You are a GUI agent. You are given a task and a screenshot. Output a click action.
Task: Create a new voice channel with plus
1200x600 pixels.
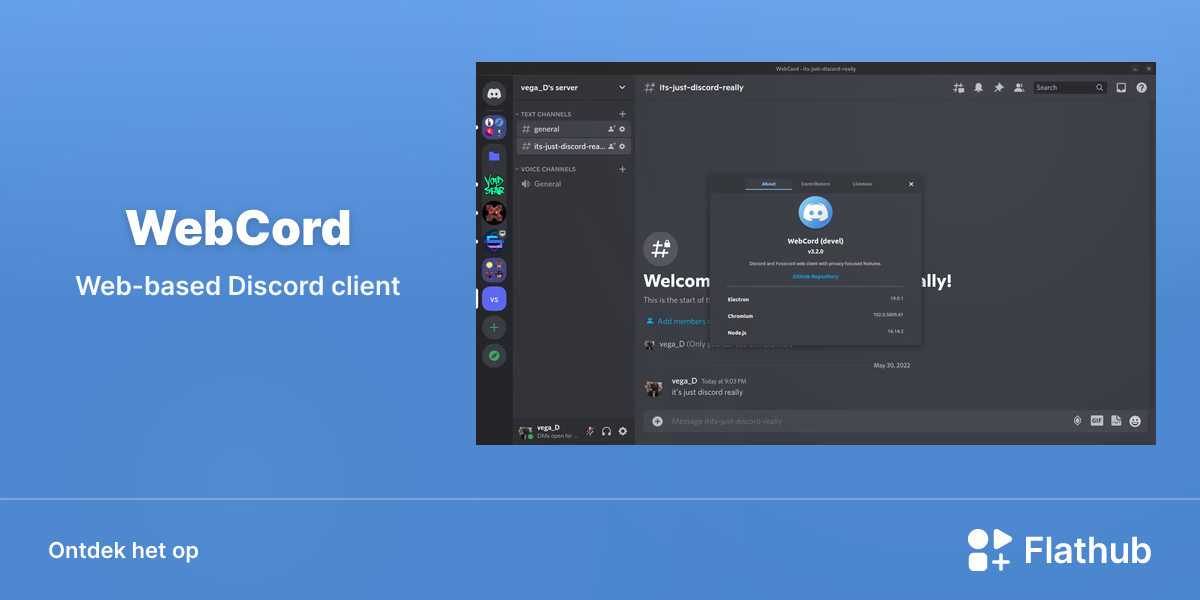point(622,169)
